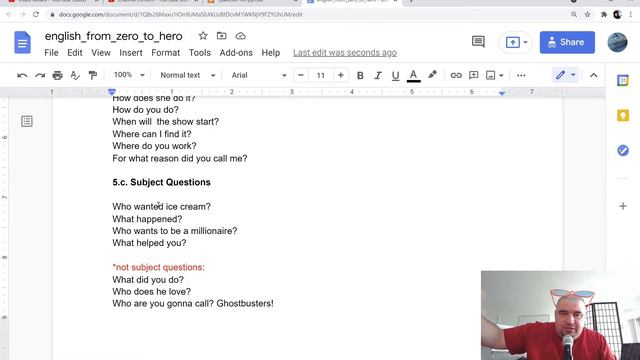Click the line 'Who wants to be a millionaire?'
The image size is (640, 360).
[x=175, y=231]
